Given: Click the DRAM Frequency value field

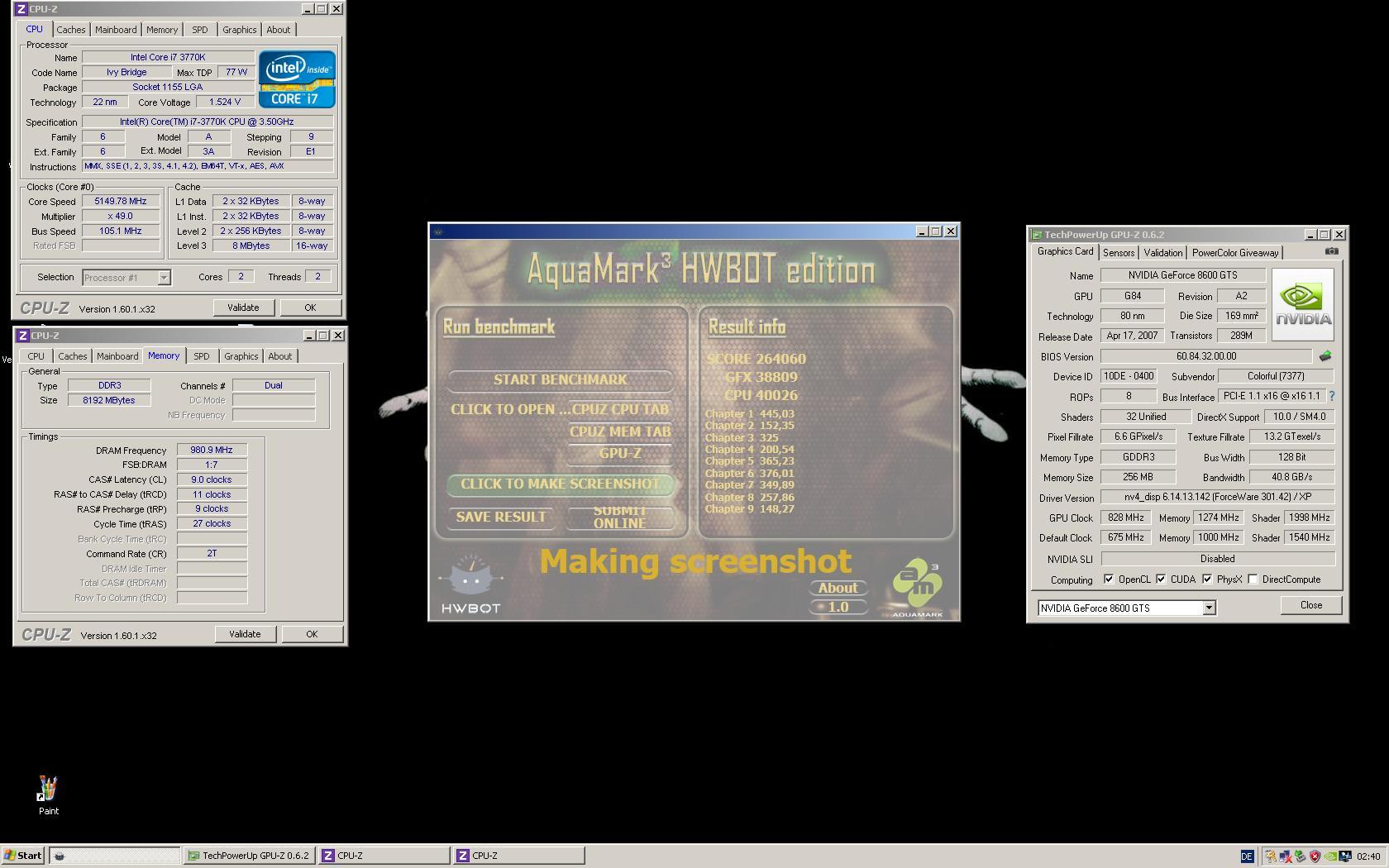Looking at the screenshot, I should coord(212,451).
